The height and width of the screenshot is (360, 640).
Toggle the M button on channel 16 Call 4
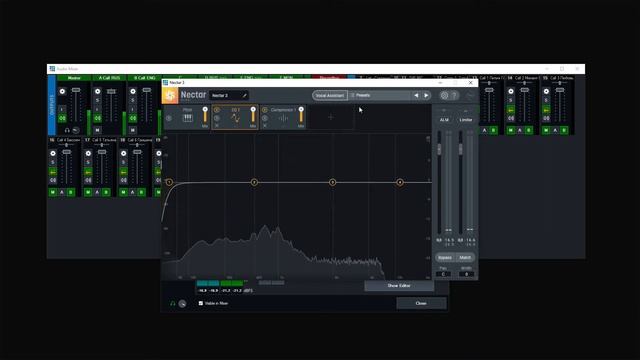(53, 192)
